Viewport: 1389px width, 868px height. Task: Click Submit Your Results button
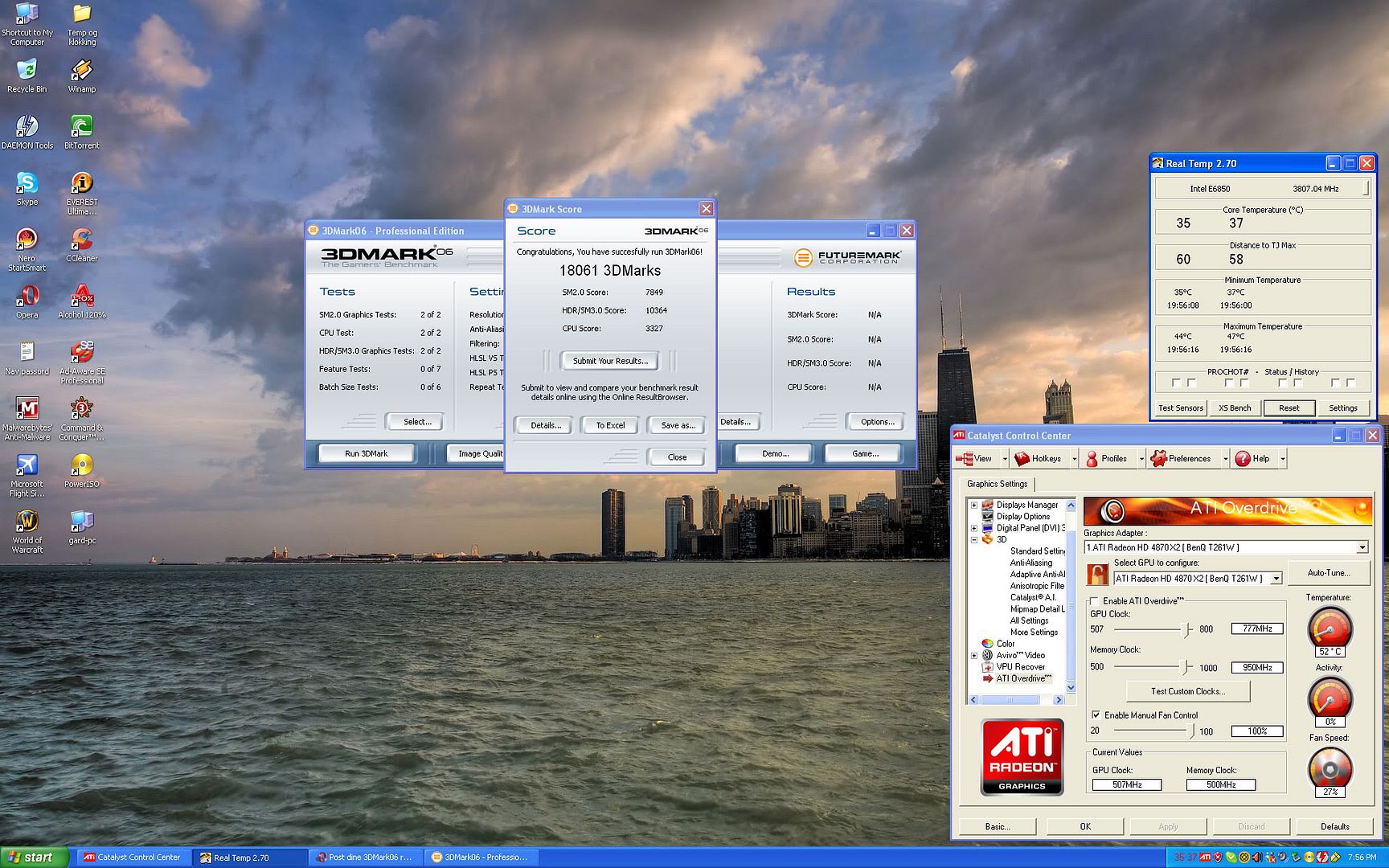pyautogui.click(x=610, y=361)
